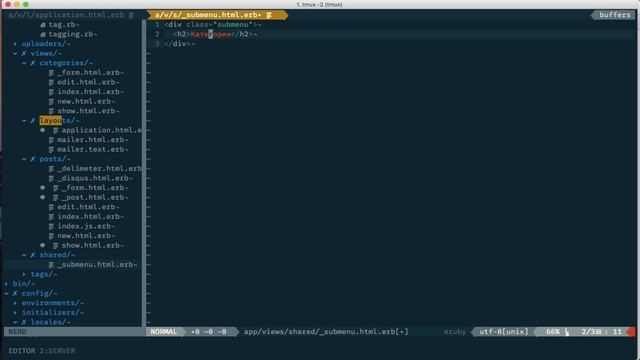Image resolution: width=640 pixels, height=360 pixels.
Task: Expand the tags/ folder arrow
Action: (x=24, y=274)
